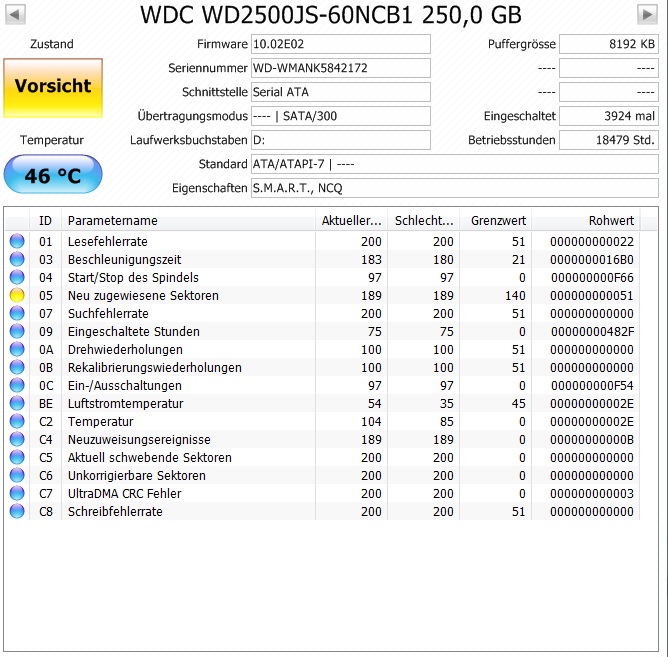Click raw value 0000000482F
This screenshot has height=657, width=668.
click(592, 331)
